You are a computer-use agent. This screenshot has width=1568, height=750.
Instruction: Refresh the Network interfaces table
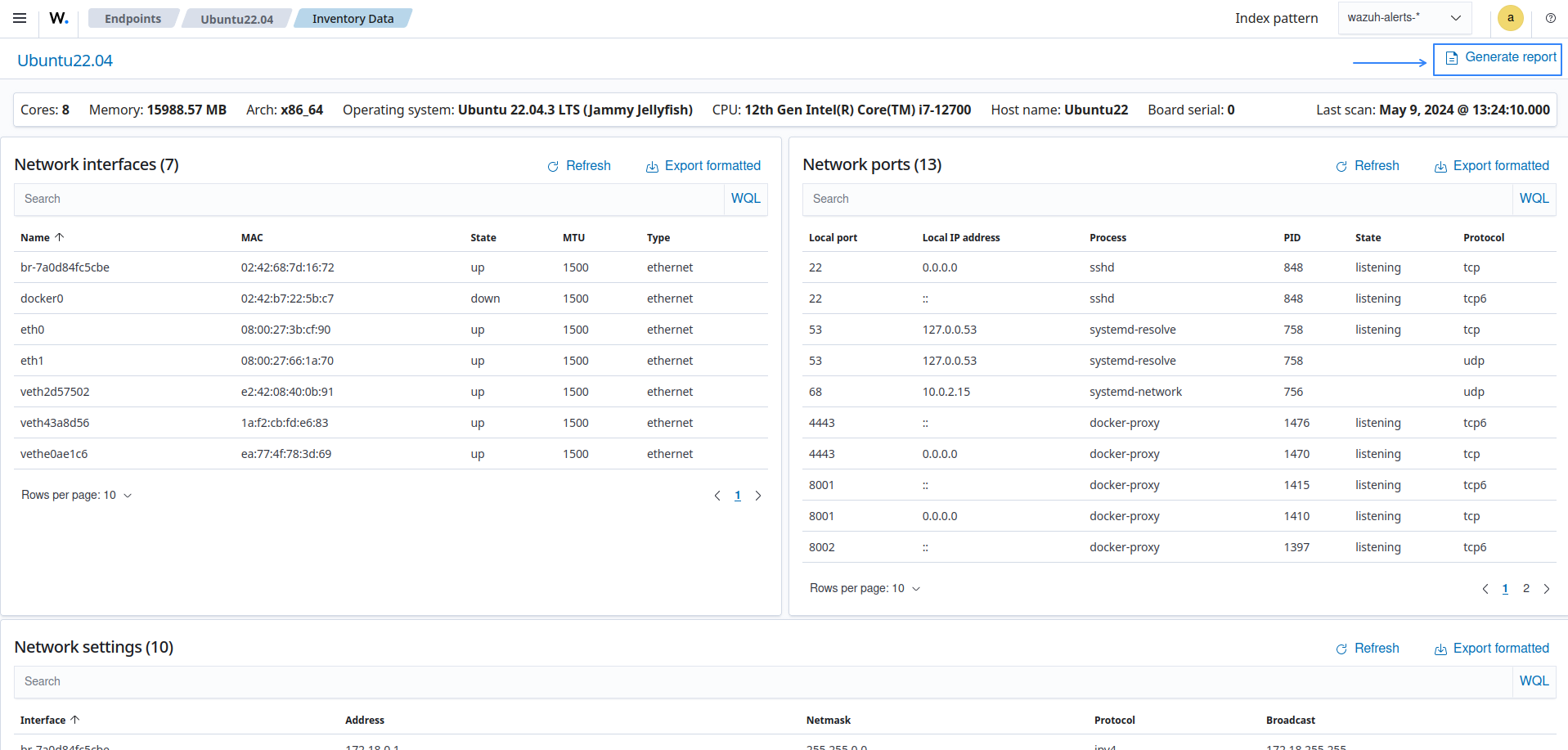[x=579, y=166]
